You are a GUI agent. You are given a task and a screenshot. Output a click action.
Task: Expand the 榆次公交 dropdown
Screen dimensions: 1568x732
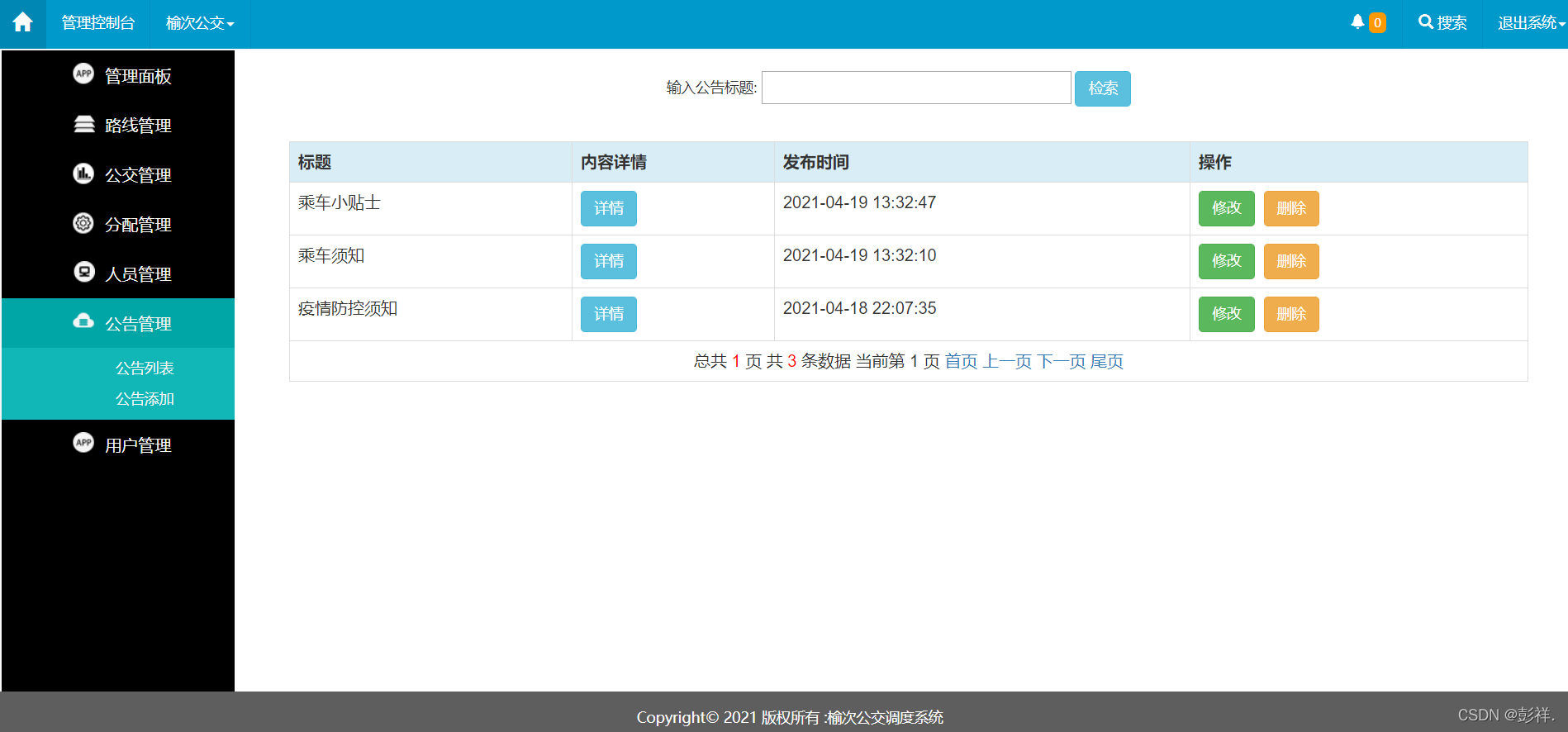[x=200, y=23]
